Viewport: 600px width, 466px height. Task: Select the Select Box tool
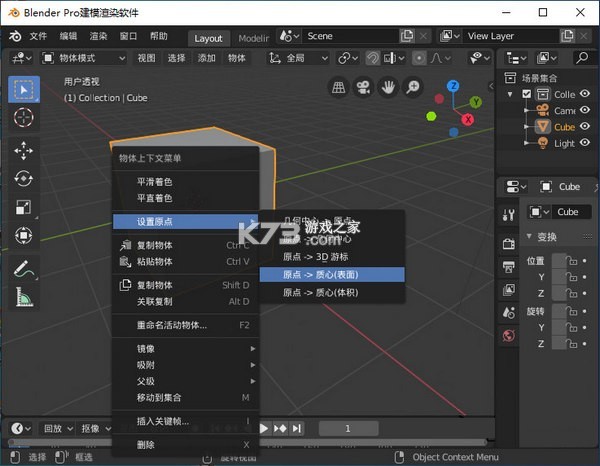coord(24,90)
